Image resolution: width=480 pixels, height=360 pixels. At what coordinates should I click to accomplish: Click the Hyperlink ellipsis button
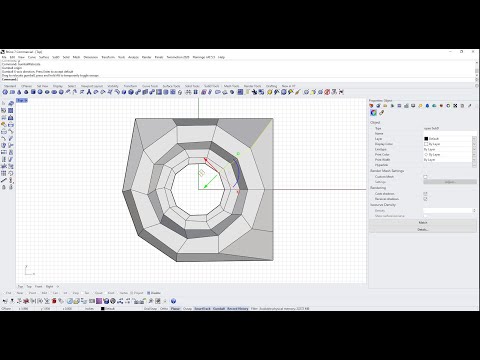tap(474, 165)
